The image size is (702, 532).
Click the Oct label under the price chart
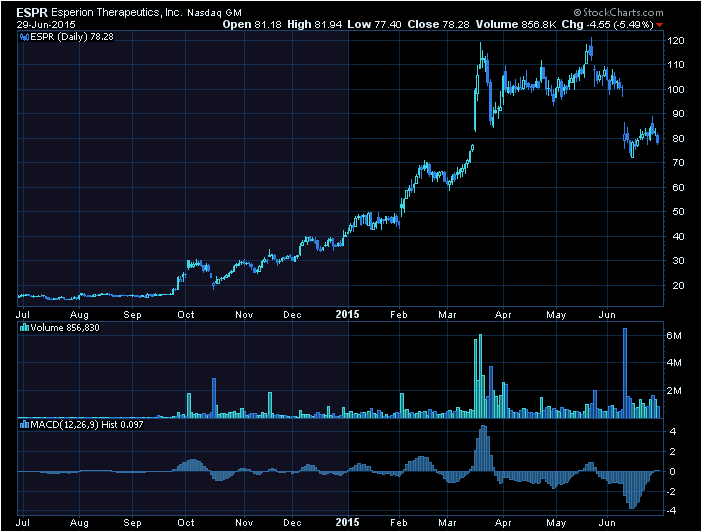pyautogui.click(x=186, y=315)
